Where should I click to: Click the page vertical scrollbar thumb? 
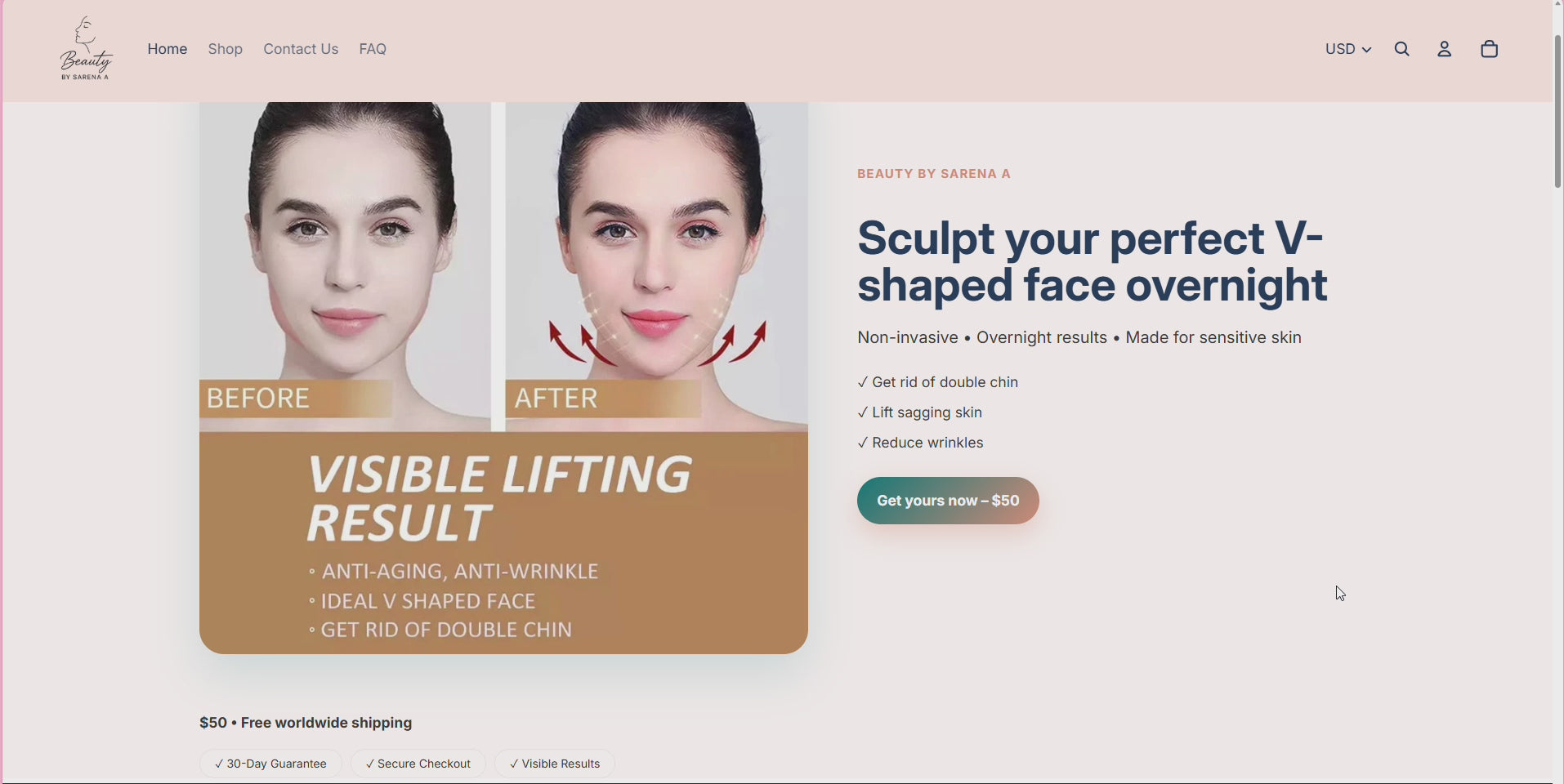(x=1557, y=111)
